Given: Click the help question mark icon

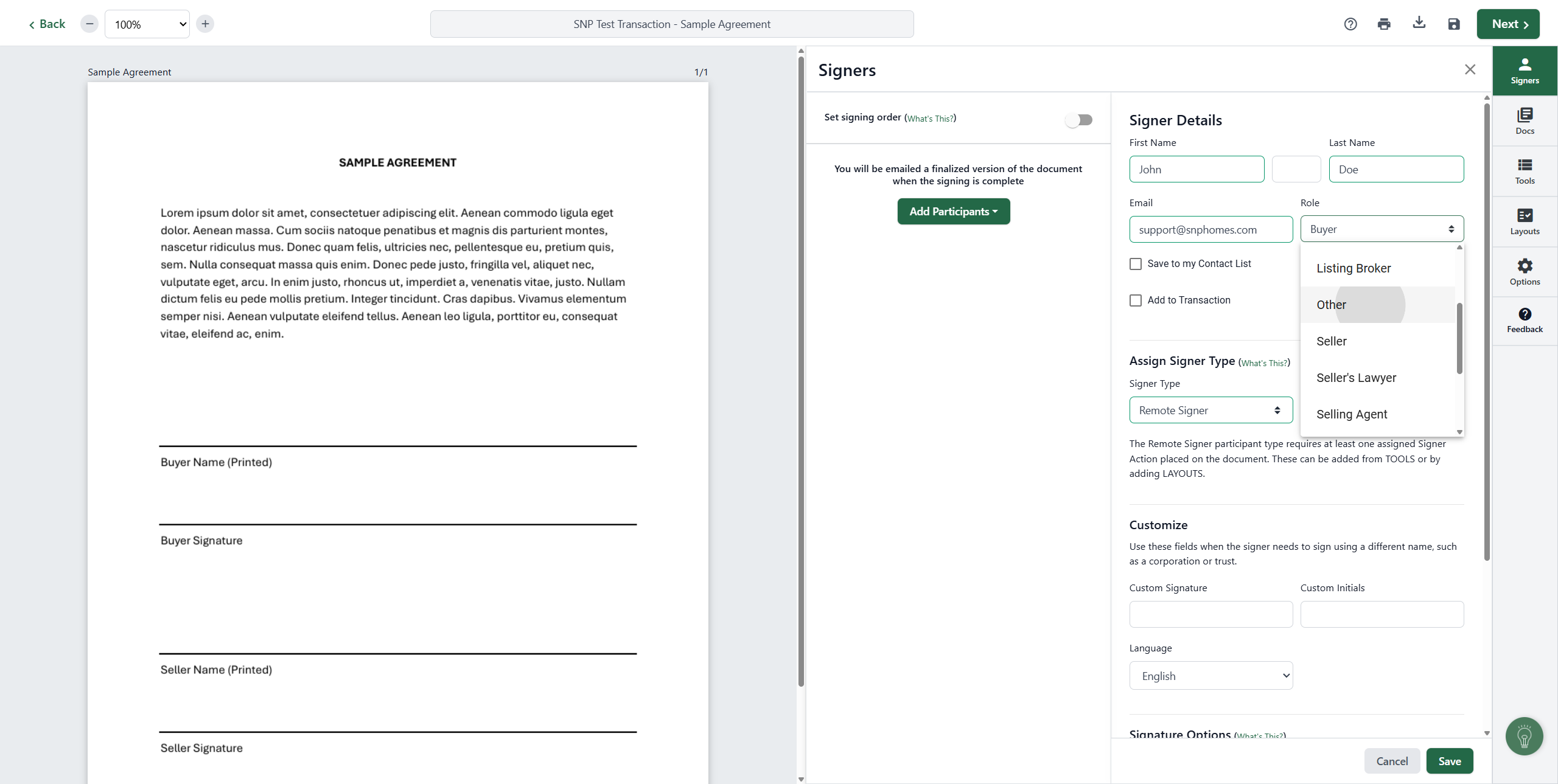Looking at the screenshot, I should point(1350,24).
